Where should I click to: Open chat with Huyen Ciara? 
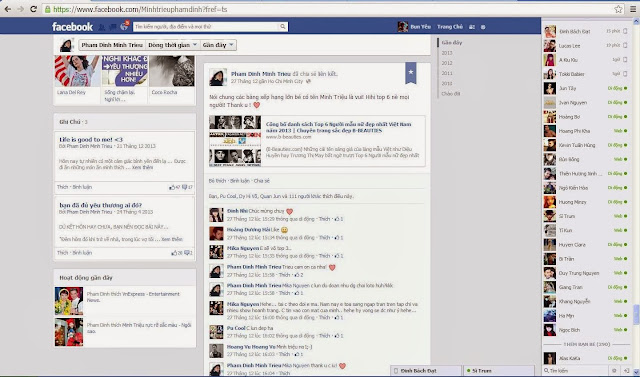point(586,245)
